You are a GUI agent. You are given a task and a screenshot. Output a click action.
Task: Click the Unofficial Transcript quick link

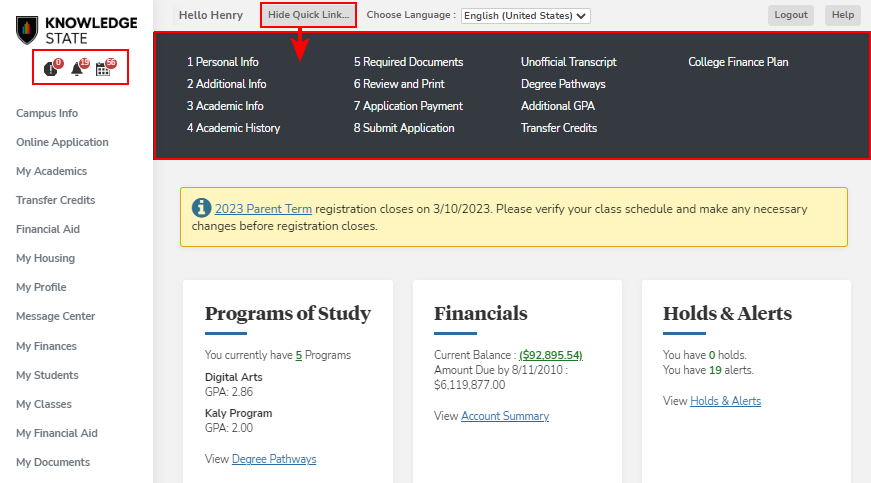[x=568, y=62]
